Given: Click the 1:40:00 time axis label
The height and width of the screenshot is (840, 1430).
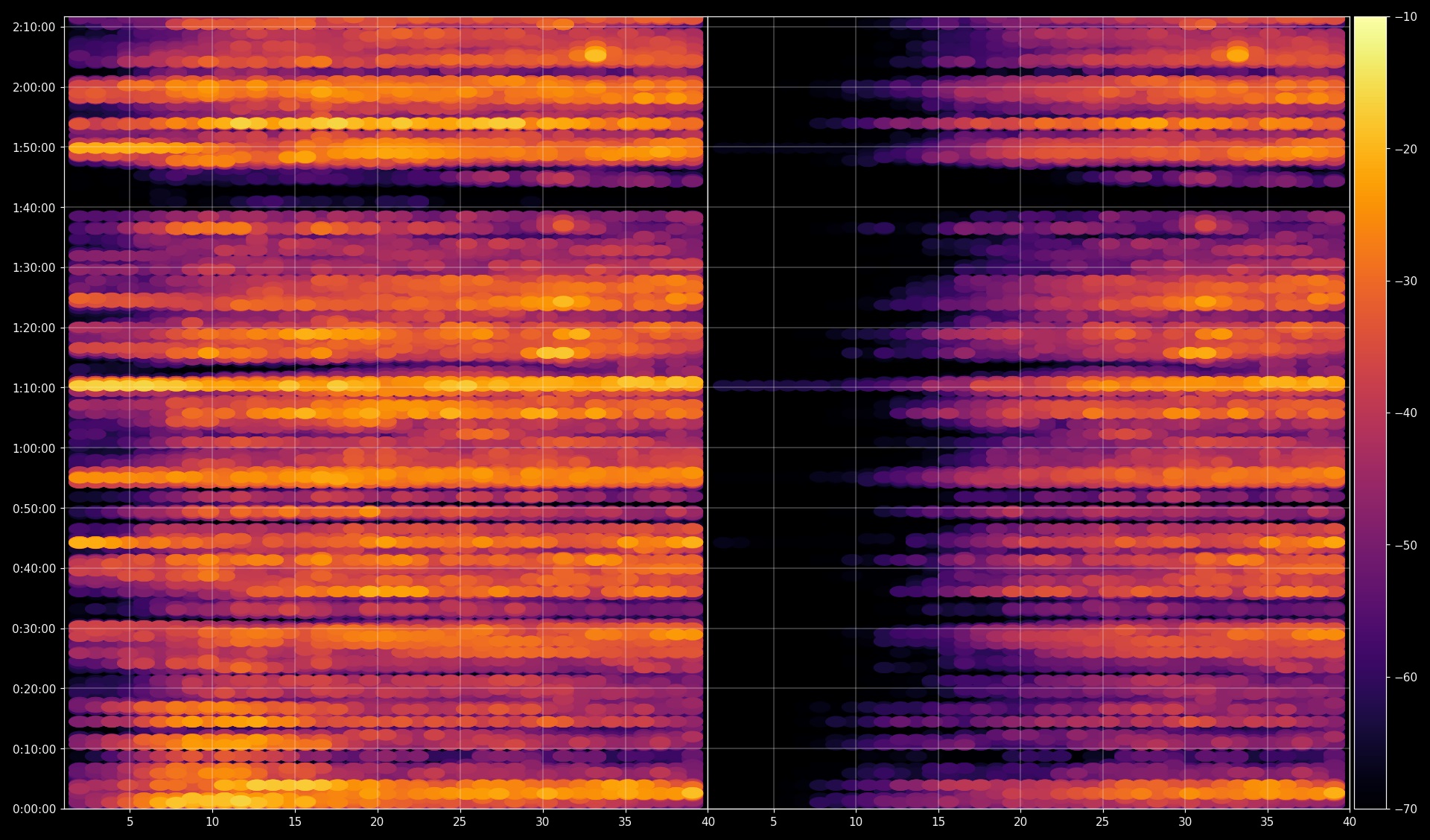Looking at the screenshot, I should (34, 208).
